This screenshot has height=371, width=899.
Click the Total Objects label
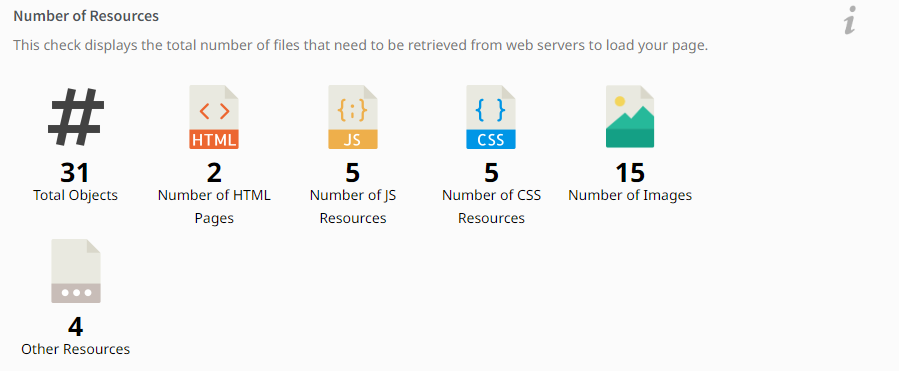(x=75, y=195)
